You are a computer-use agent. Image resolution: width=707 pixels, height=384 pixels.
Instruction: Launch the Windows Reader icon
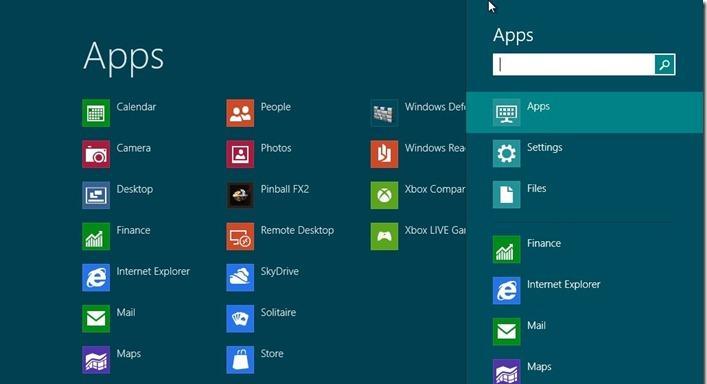click(384, 154)
